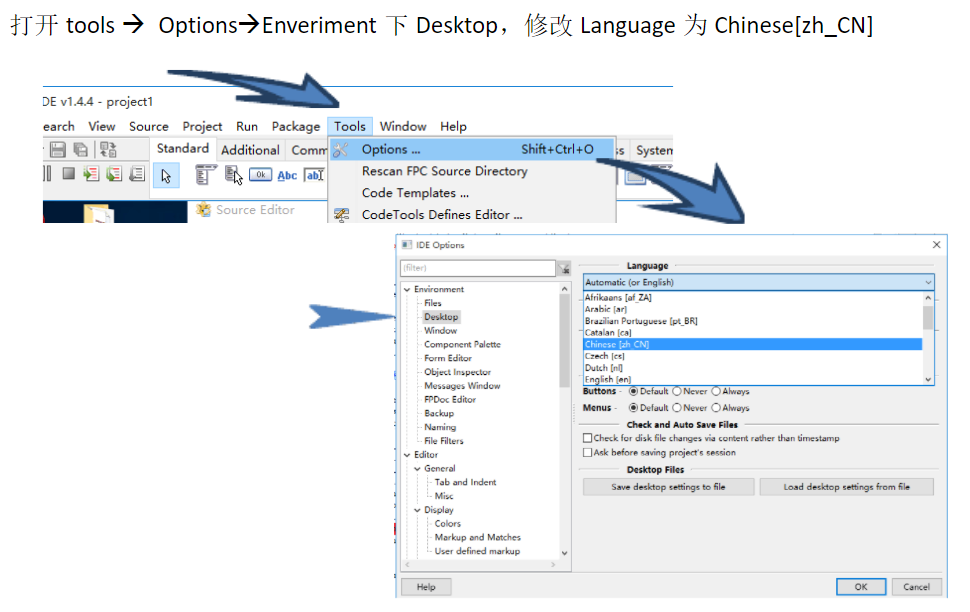Select the mouse pointer tool on the component palette
Image resolution: width=970 pixels, height=612 pixels.
click(x=166, y=175)
